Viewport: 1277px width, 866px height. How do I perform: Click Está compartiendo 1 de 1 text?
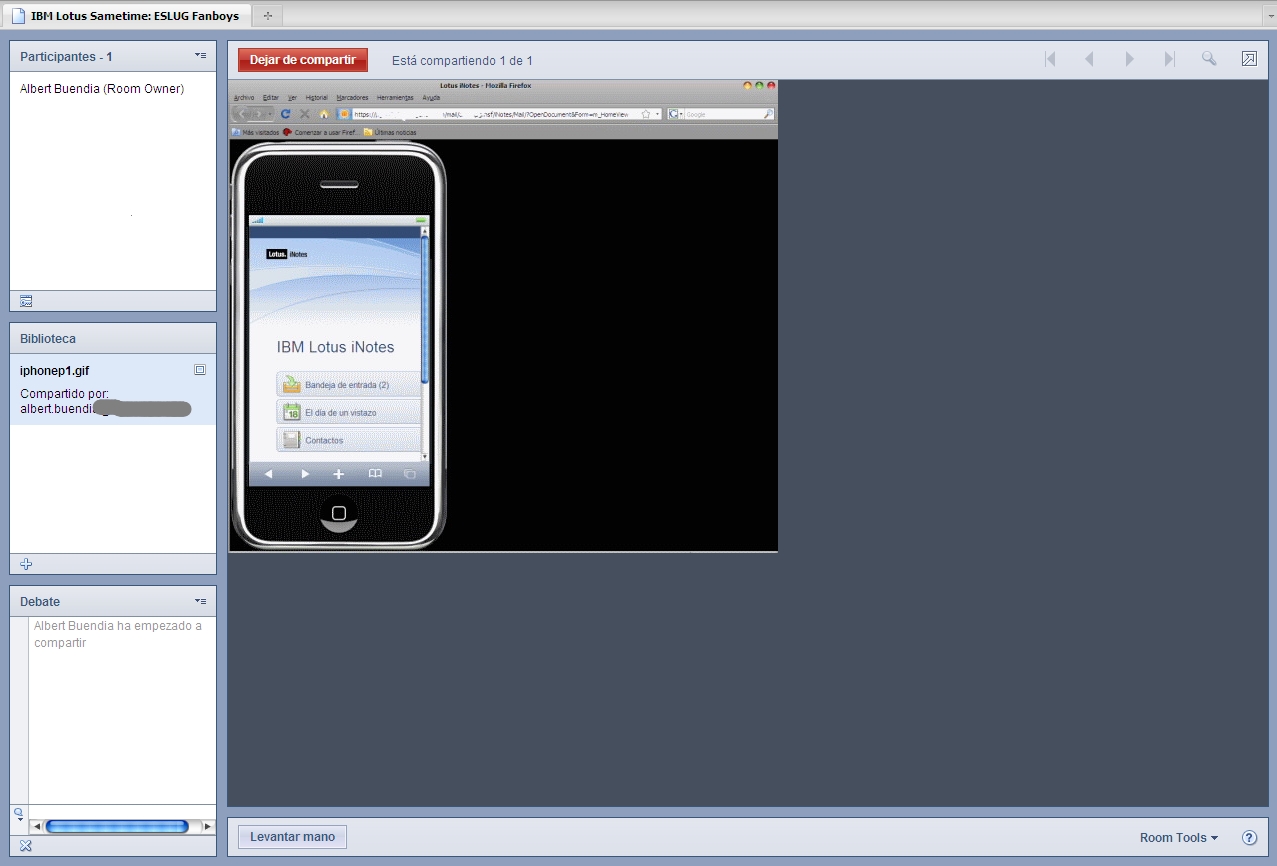pos(462,61)
